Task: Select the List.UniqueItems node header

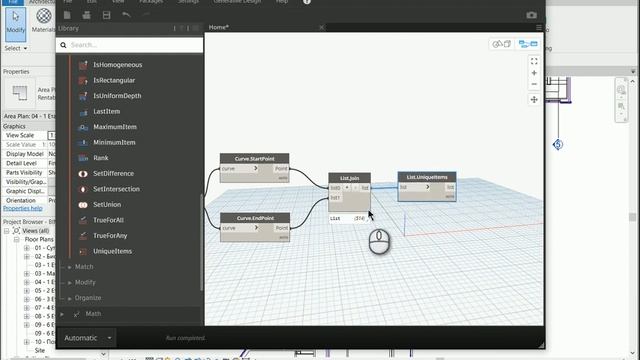Action: [427, 177]
